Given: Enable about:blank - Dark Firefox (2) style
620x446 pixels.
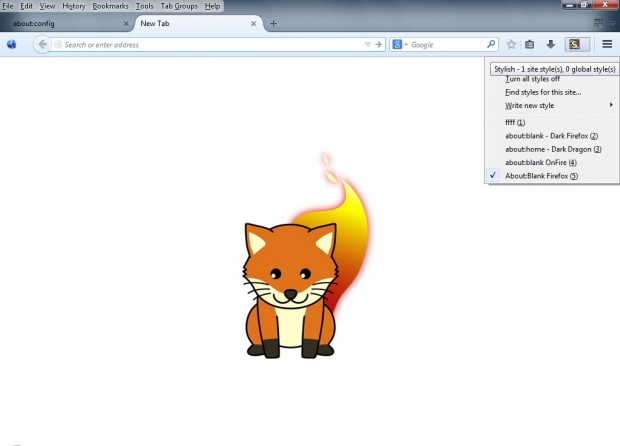Looking at the screenshot, I should tap(551, 136).
